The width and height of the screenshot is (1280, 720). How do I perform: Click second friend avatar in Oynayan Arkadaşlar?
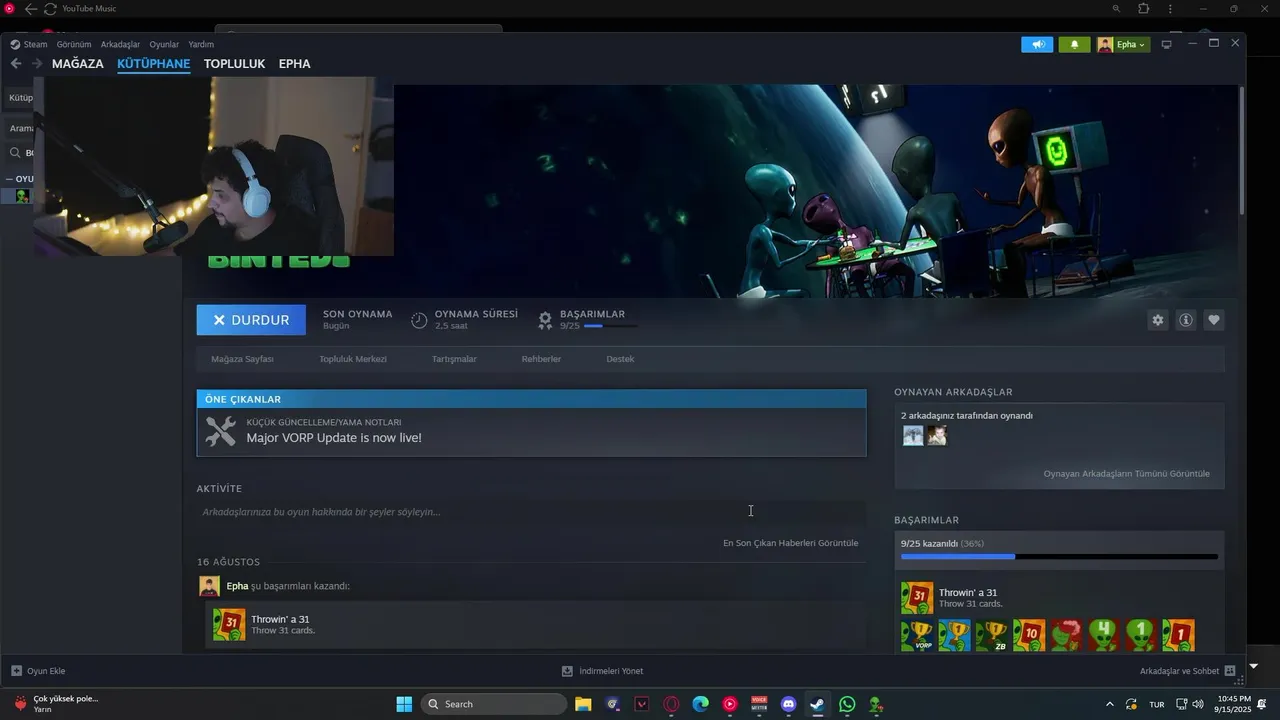[x=936, y=435]
